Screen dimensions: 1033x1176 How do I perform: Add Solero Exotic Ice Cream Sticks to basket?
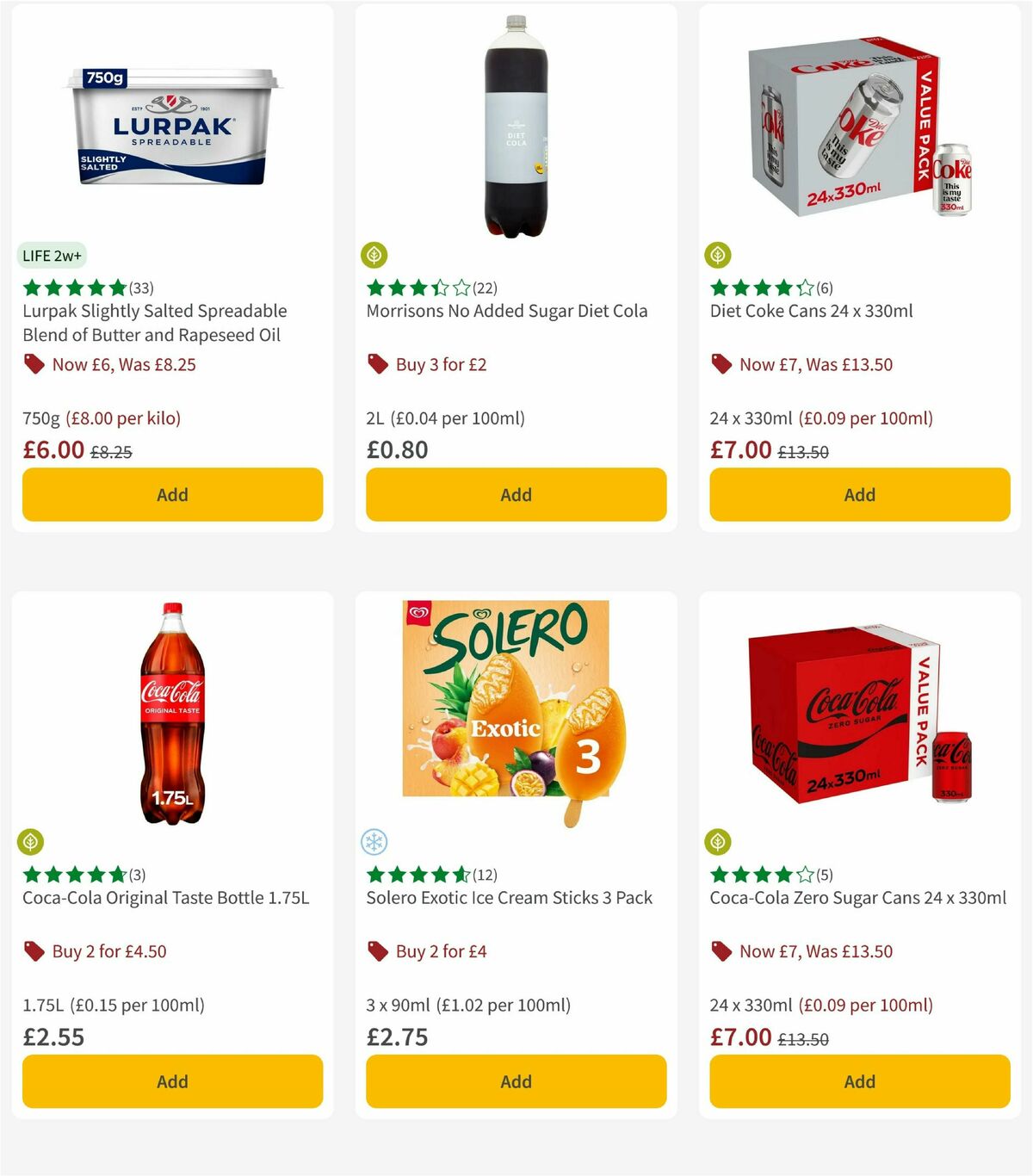pos(515,1081)
